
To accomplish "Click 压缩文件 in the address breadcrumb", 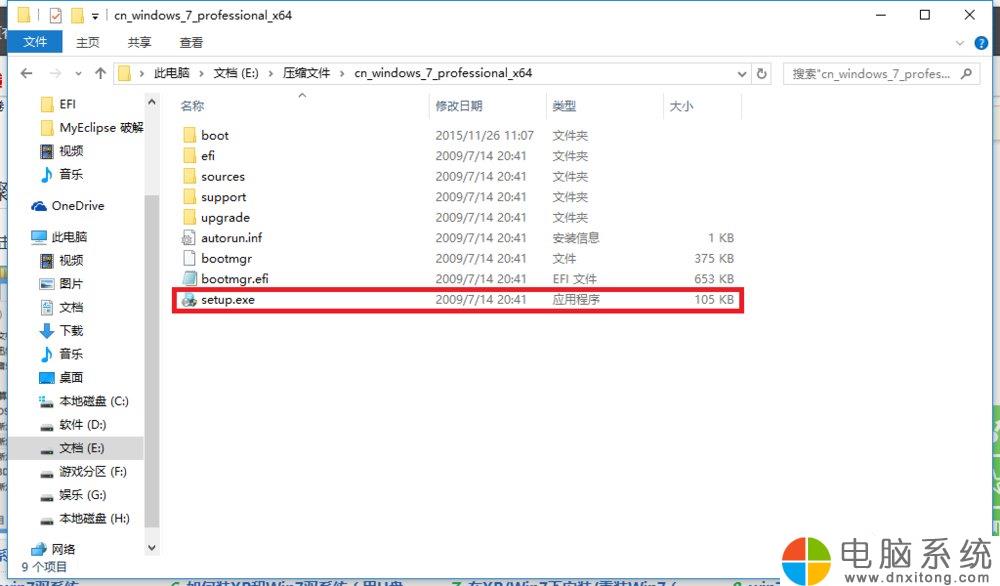I will click(307, 73).
